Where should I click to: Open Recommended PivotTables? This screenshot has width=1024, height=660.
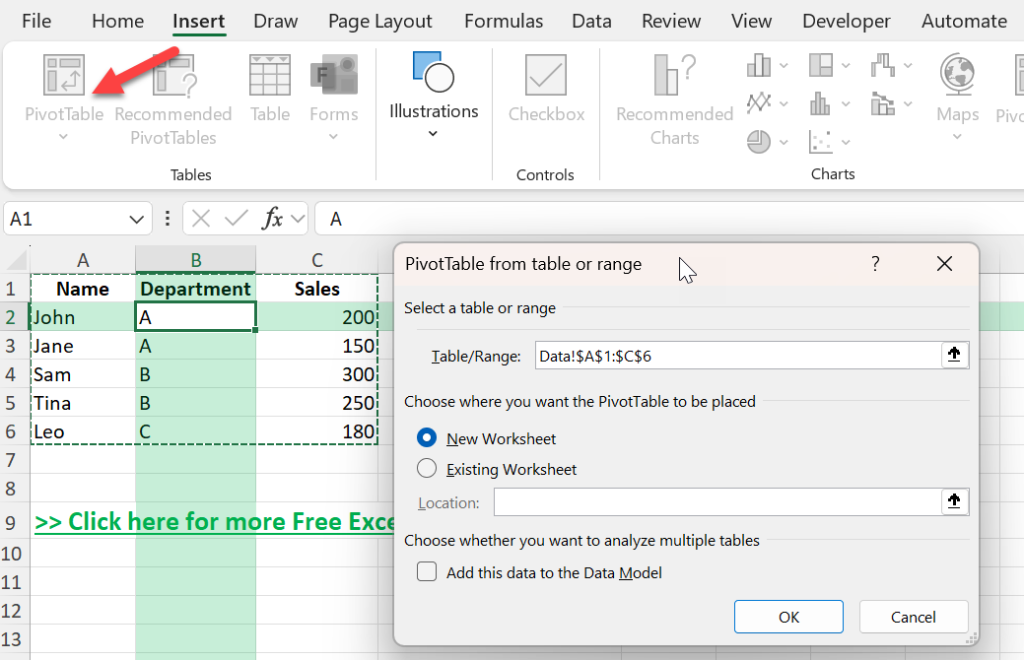172,90
